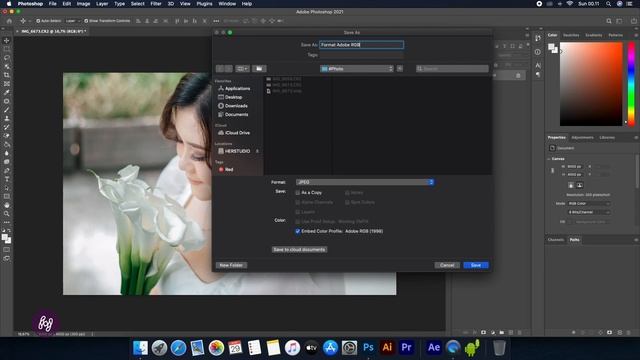Select the Zoom tool
The height and width of the screenshot is (360, 640).
coord(7,213)
